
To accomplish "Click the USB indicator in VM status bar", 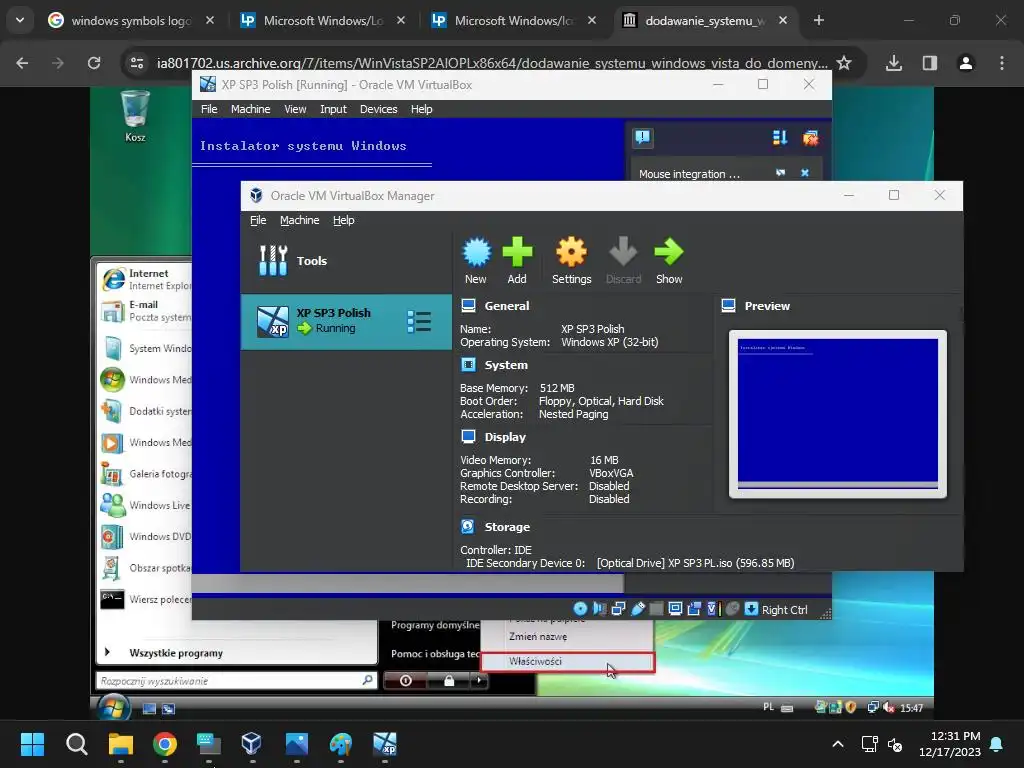I will pos(638,609).
